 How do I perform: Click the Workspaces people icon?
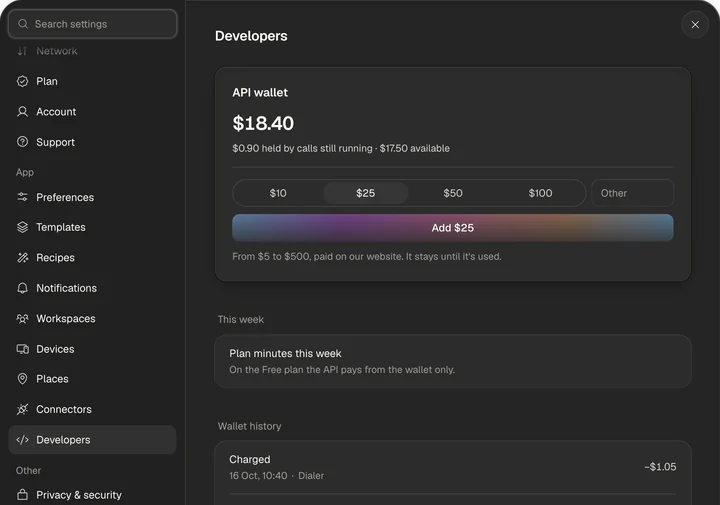(x=22, y=319)
